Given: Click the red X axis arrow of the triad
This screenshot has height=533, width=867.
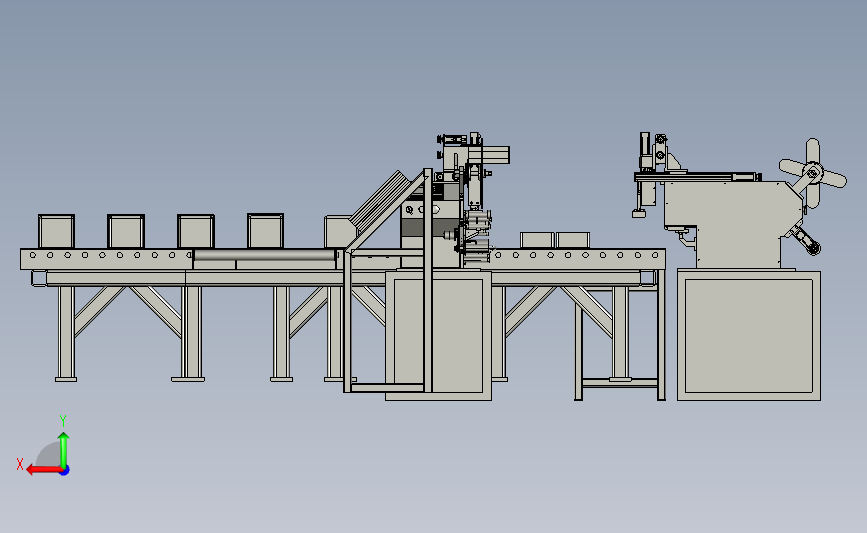Looking at the screenshot, I should pos(44,470).
